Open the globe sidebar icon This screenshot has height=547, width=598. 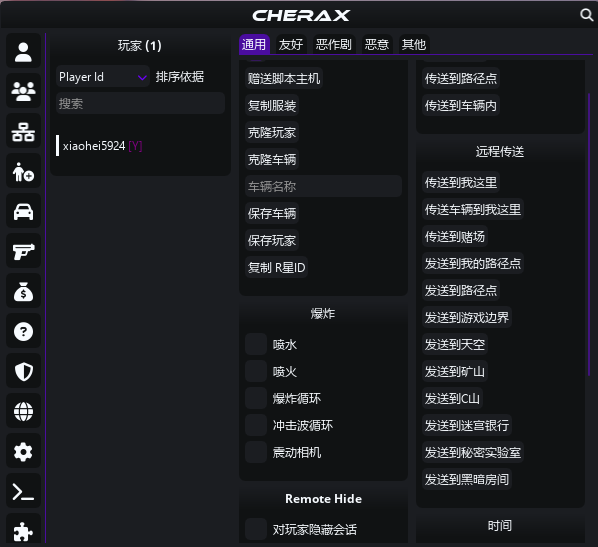point(23,412)
